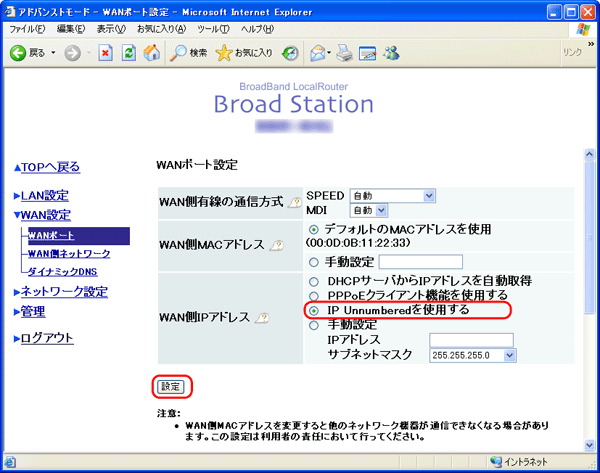Go to Home page icon
Viewport: 600px width, 473px height.
pyautogui.click(x=152, y=53)
